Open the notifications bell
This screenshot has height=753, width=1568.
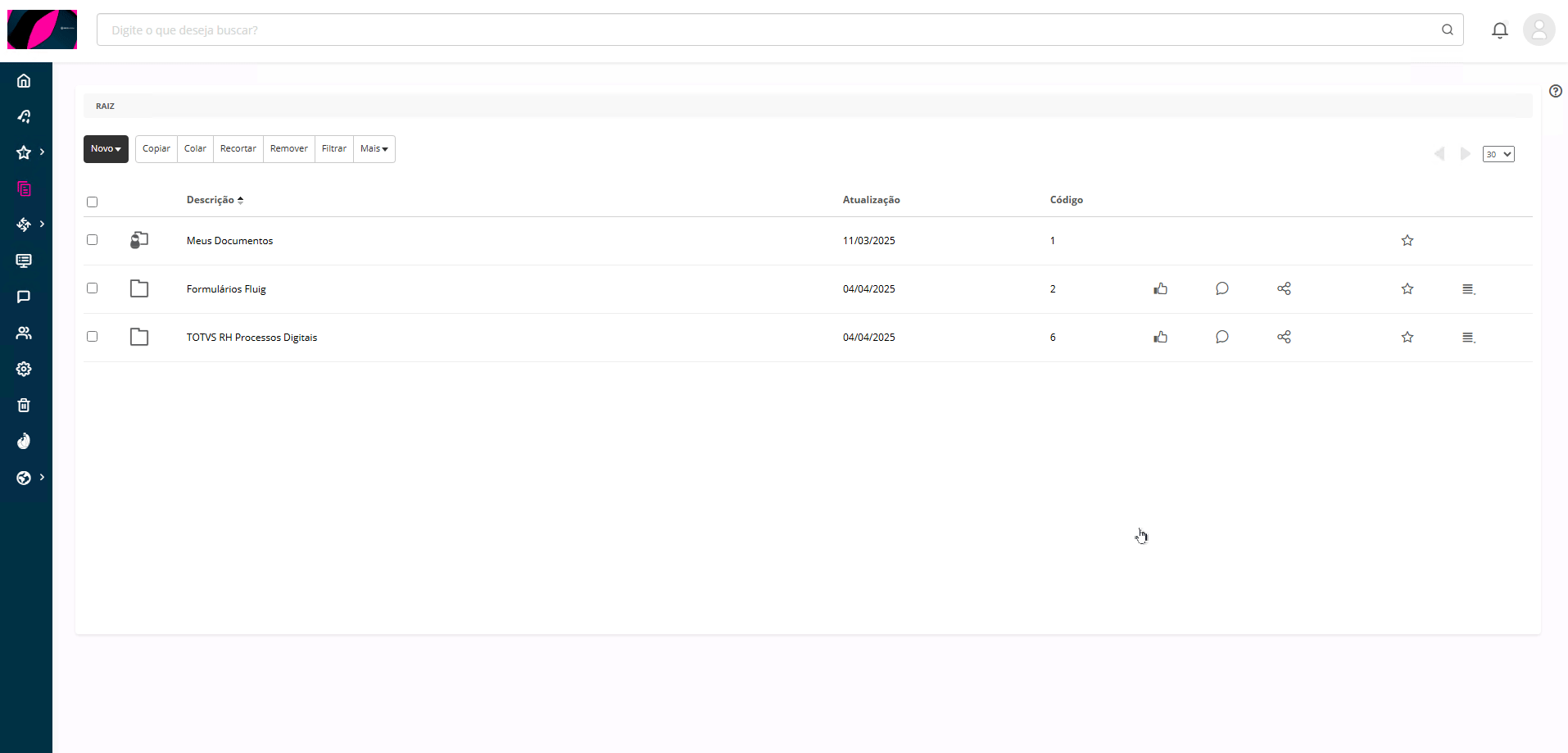tap(1500, 30)
